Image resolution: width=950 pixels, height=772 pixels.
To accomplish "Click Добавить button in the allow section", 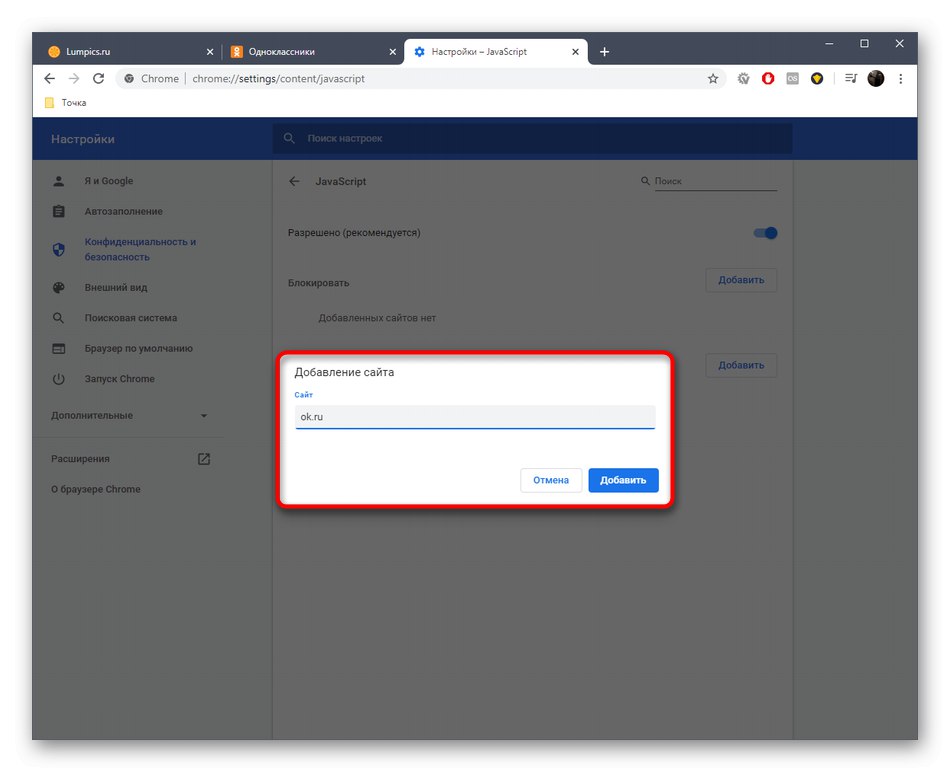I will 741,365.
